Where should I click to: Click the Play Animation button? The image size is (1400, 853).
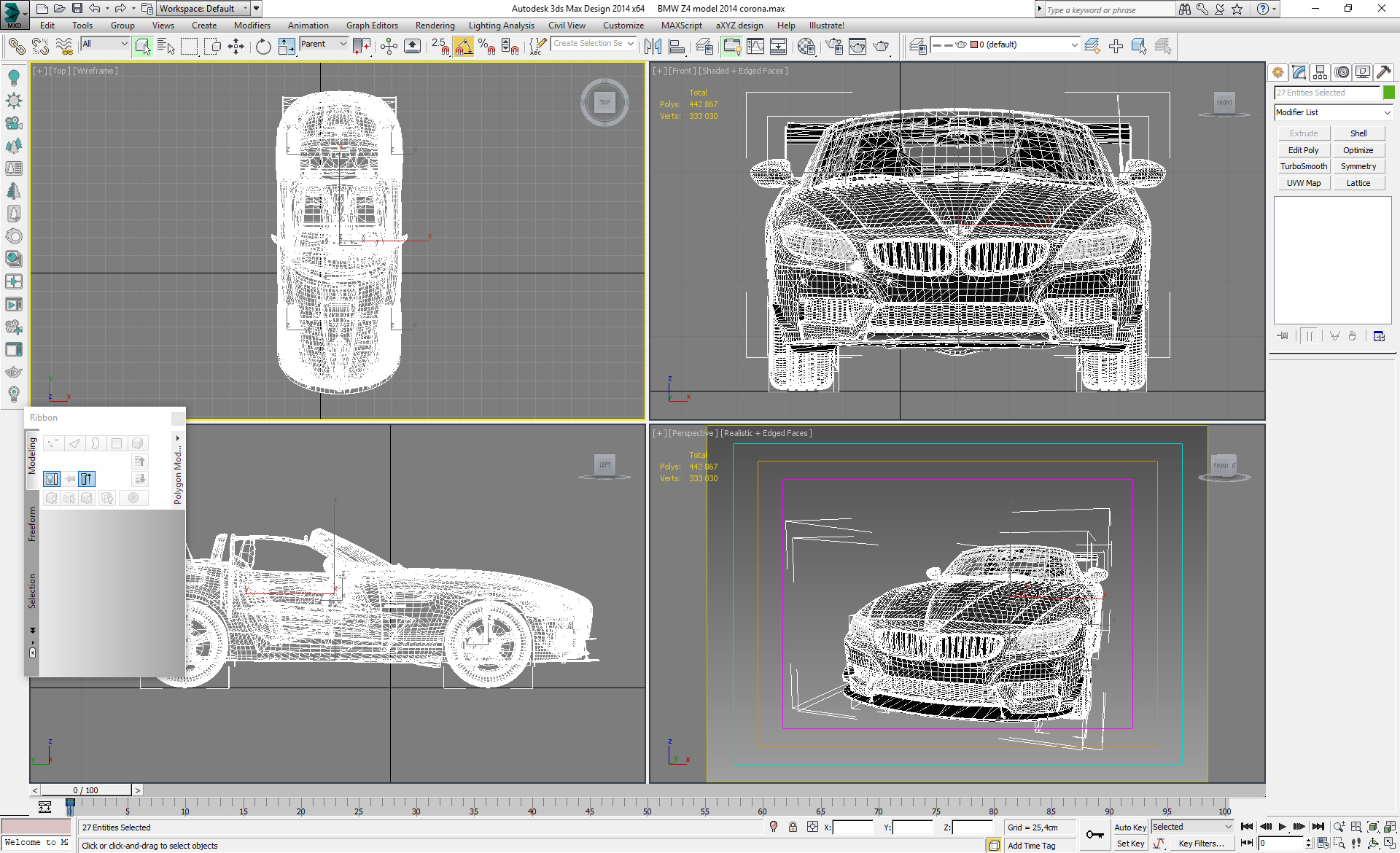click(1283, 827)
